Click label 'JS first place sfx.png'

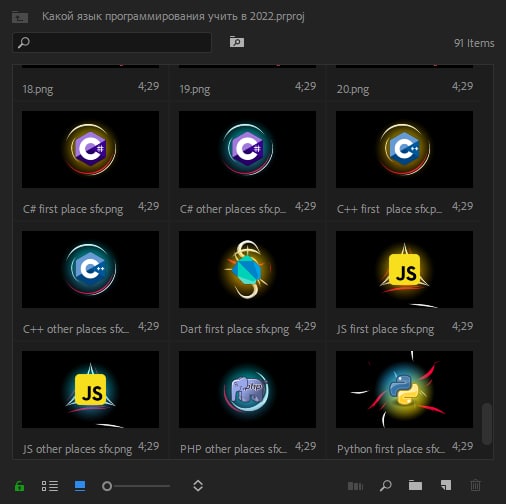[385, 329]
